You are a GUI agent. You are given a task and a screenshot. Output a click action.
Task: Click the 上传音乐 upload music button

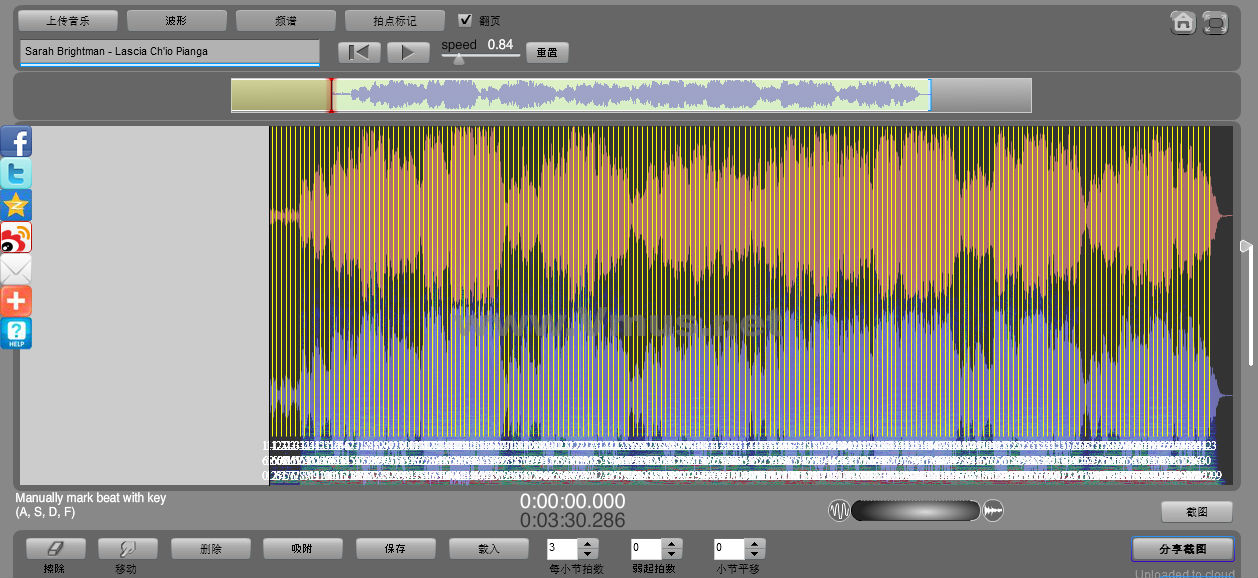68,20
